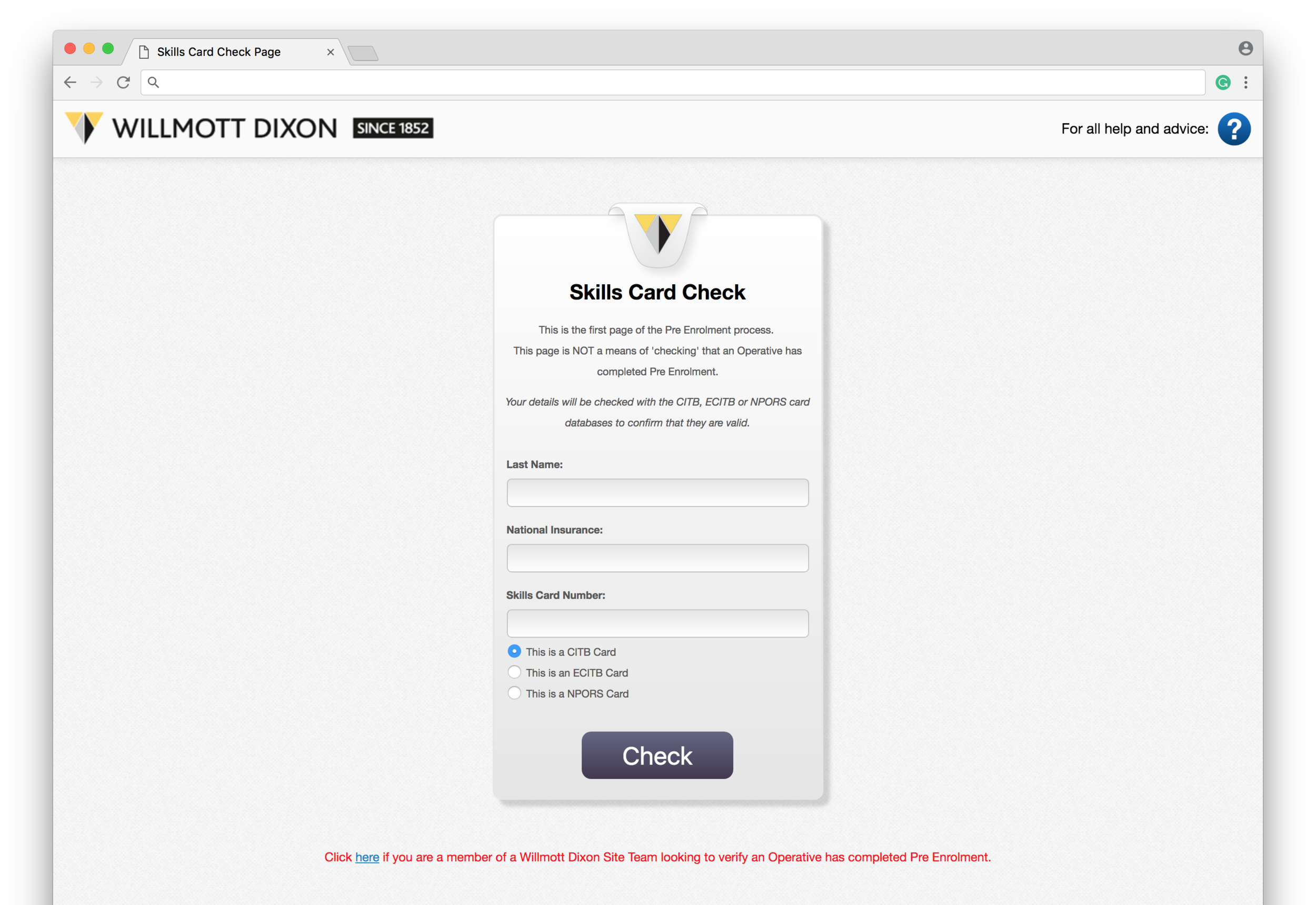This screenshot has height=905, width=1316.
Task: Click 'This is the first page' sentence
Action: (656, 330)
